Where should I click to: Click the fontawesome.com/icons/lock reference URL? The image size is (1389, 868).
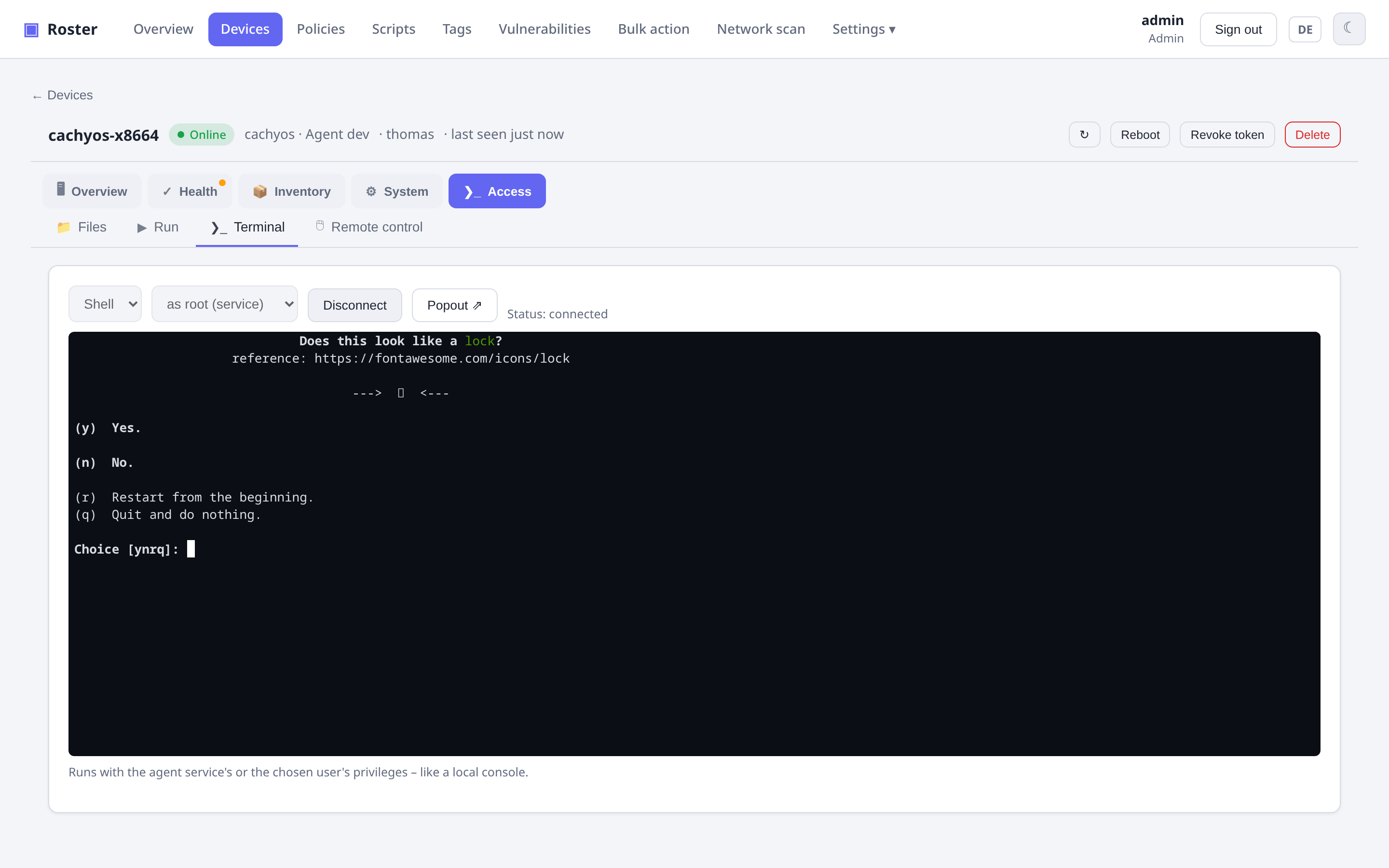tap(442, 358)
